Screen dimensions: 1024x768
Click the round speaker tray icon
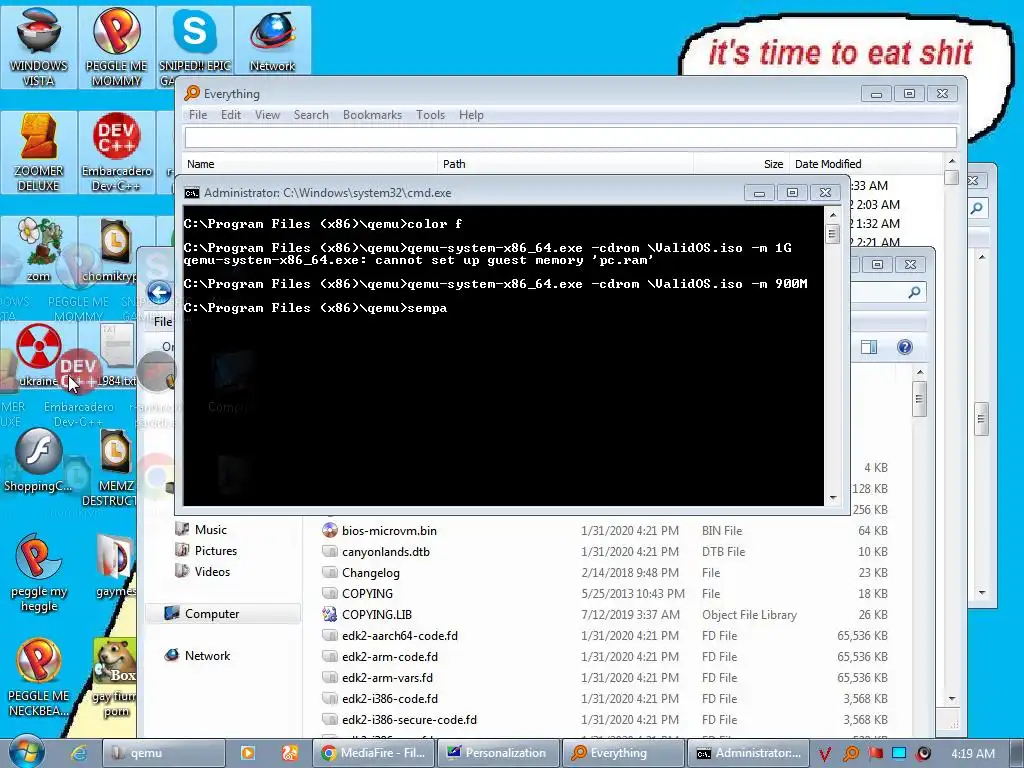923,754
